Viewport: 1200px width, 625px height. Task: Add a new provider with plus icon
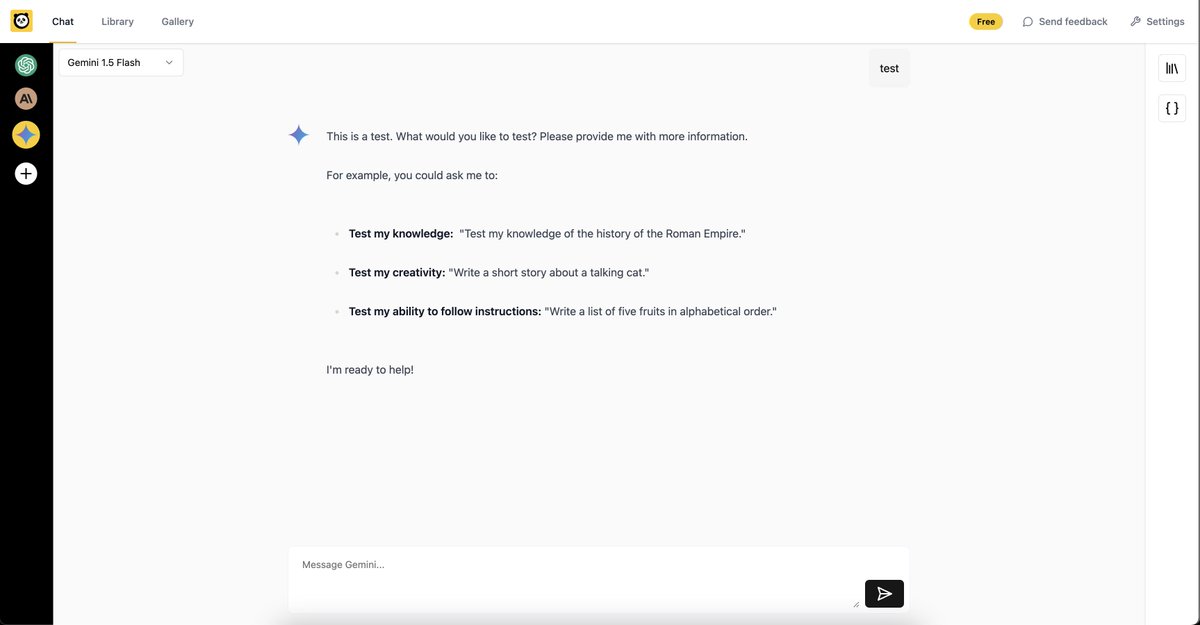click(26, 173)
